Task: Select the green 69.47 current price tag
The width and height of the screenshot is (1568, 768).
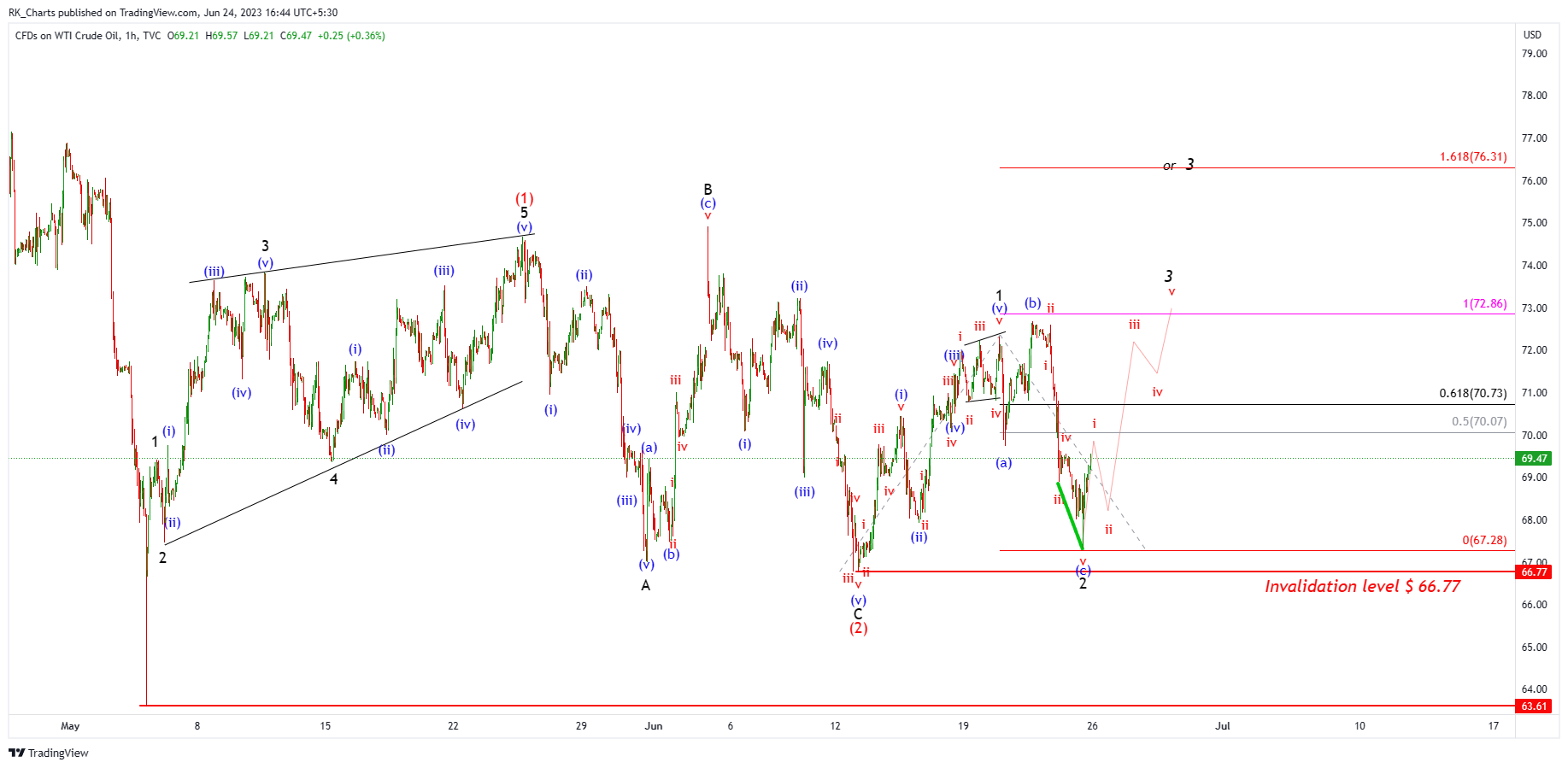Action: coord(1534,459)
